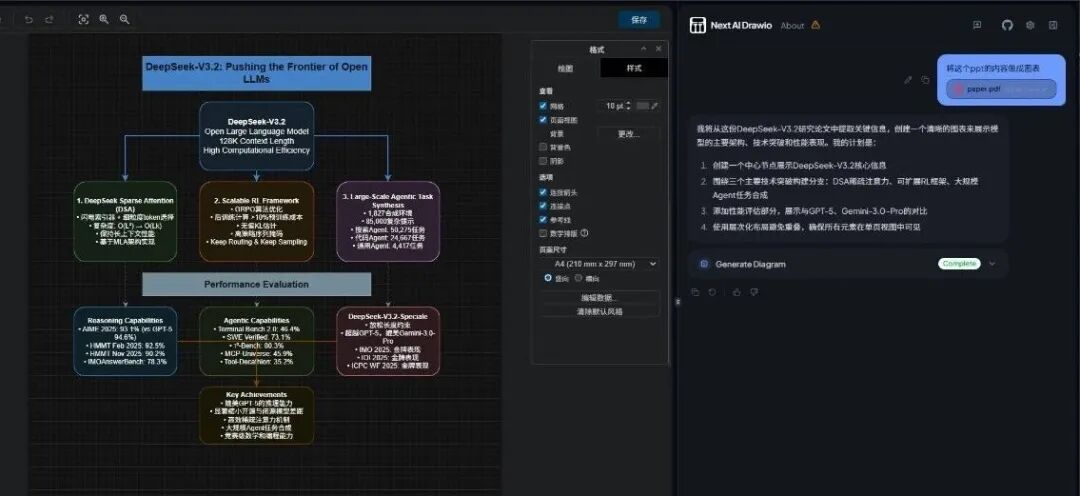The width and height of the screenshot is (1080, 496).
Task: Click the panel divider handle
Action: click(676, 301)
